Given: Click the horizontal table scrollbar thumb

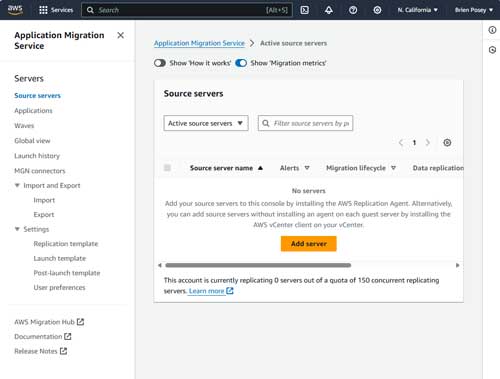Looking at the screenshot, I should pos(258,265).
